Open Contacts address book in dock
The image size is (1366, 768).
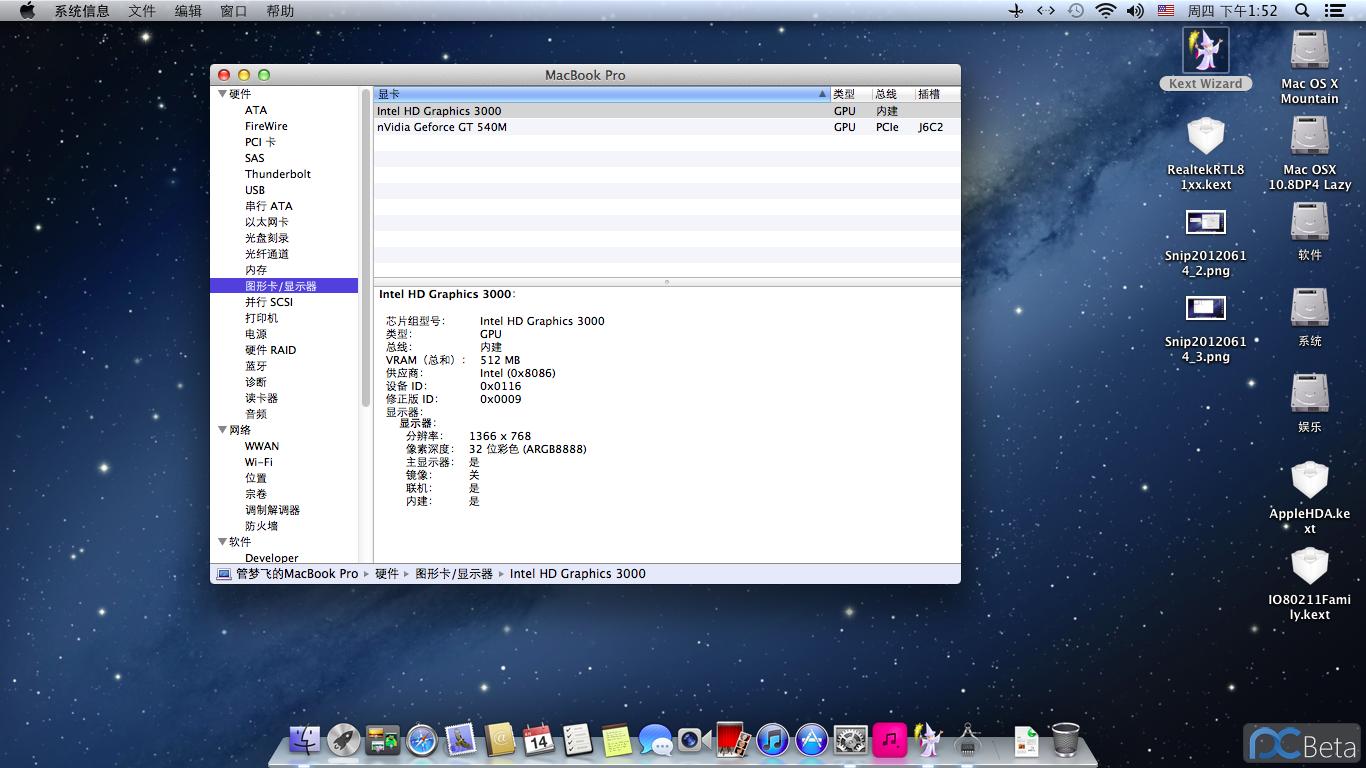499,740
